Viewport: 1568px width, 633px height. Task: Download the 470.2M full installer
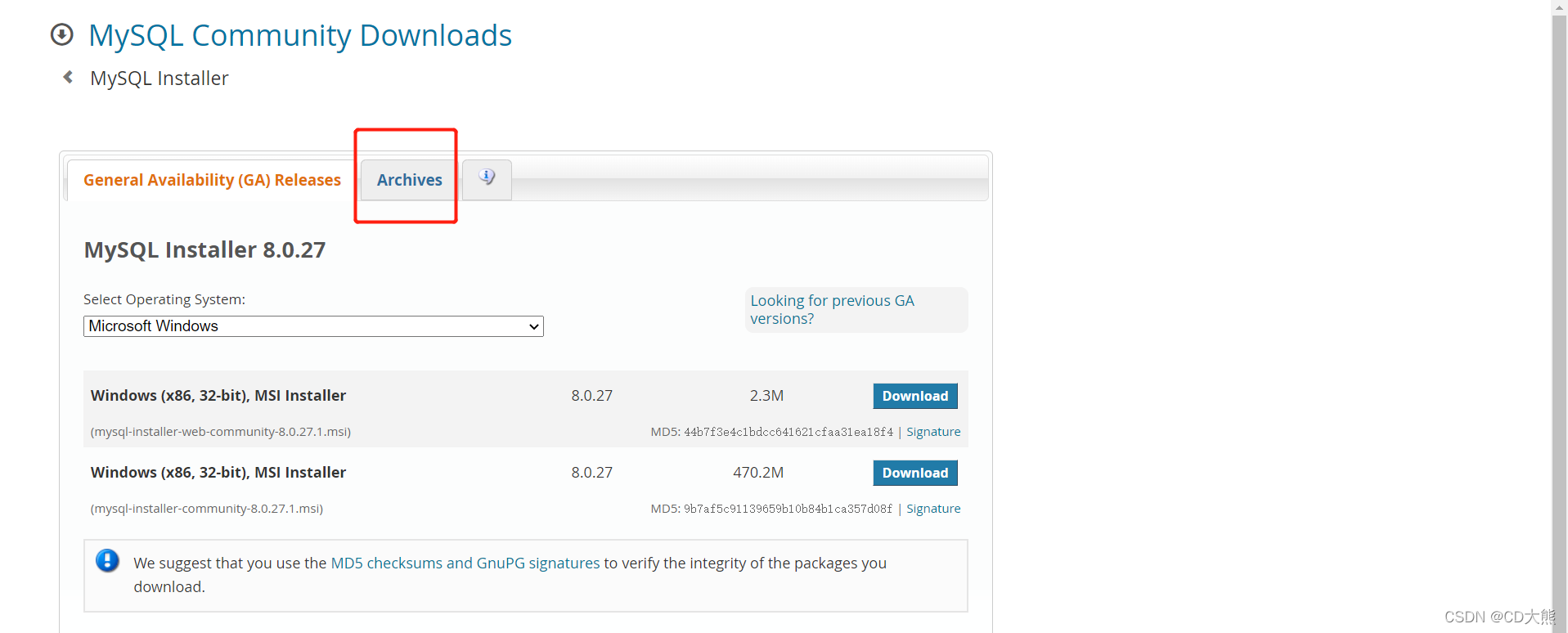click(915, 473)
